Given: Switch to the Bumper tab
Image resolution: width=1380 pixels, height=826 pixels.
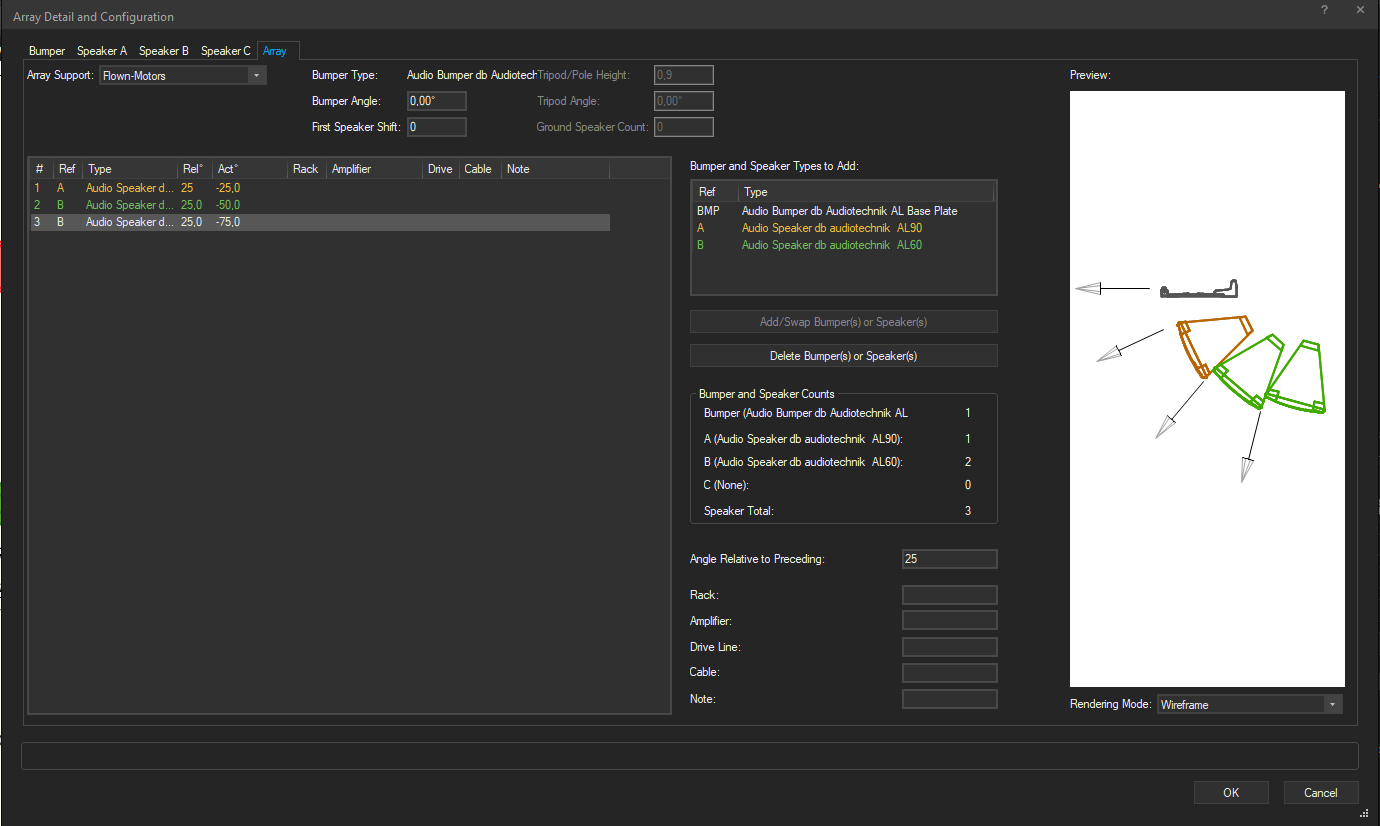Looking at the screenshot, I should click(46, 50).
